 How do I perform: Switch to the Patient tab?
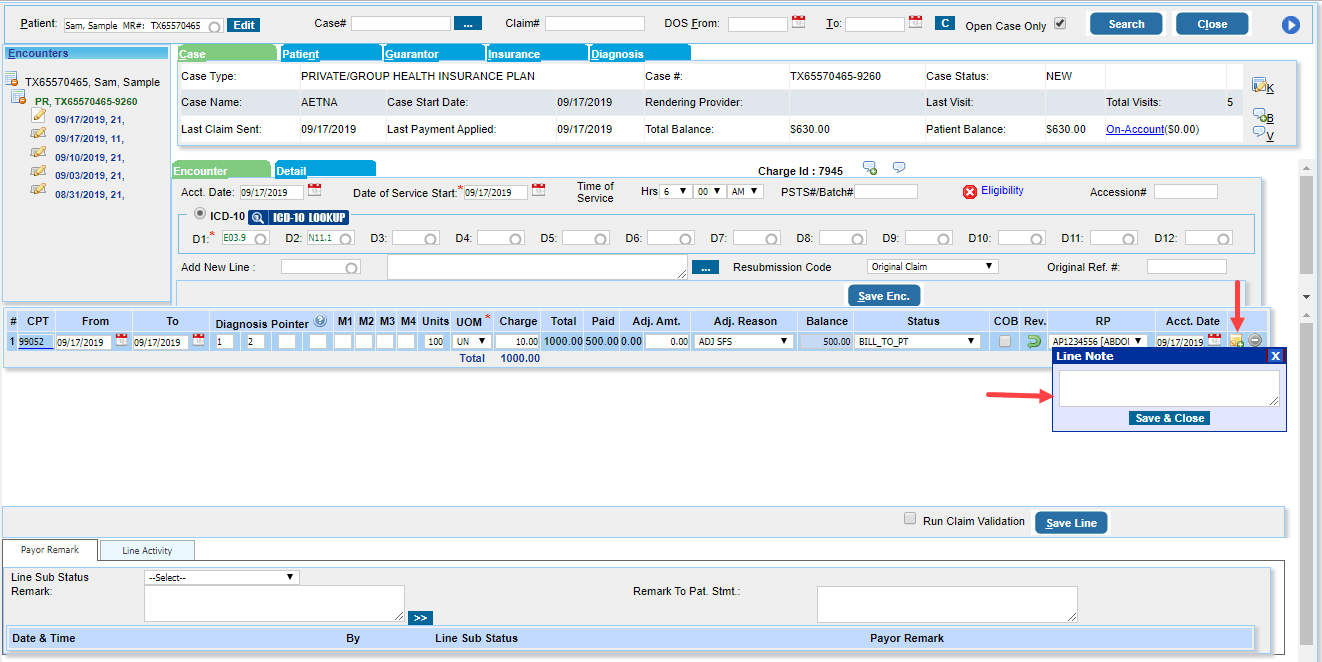tap(330, 53)
